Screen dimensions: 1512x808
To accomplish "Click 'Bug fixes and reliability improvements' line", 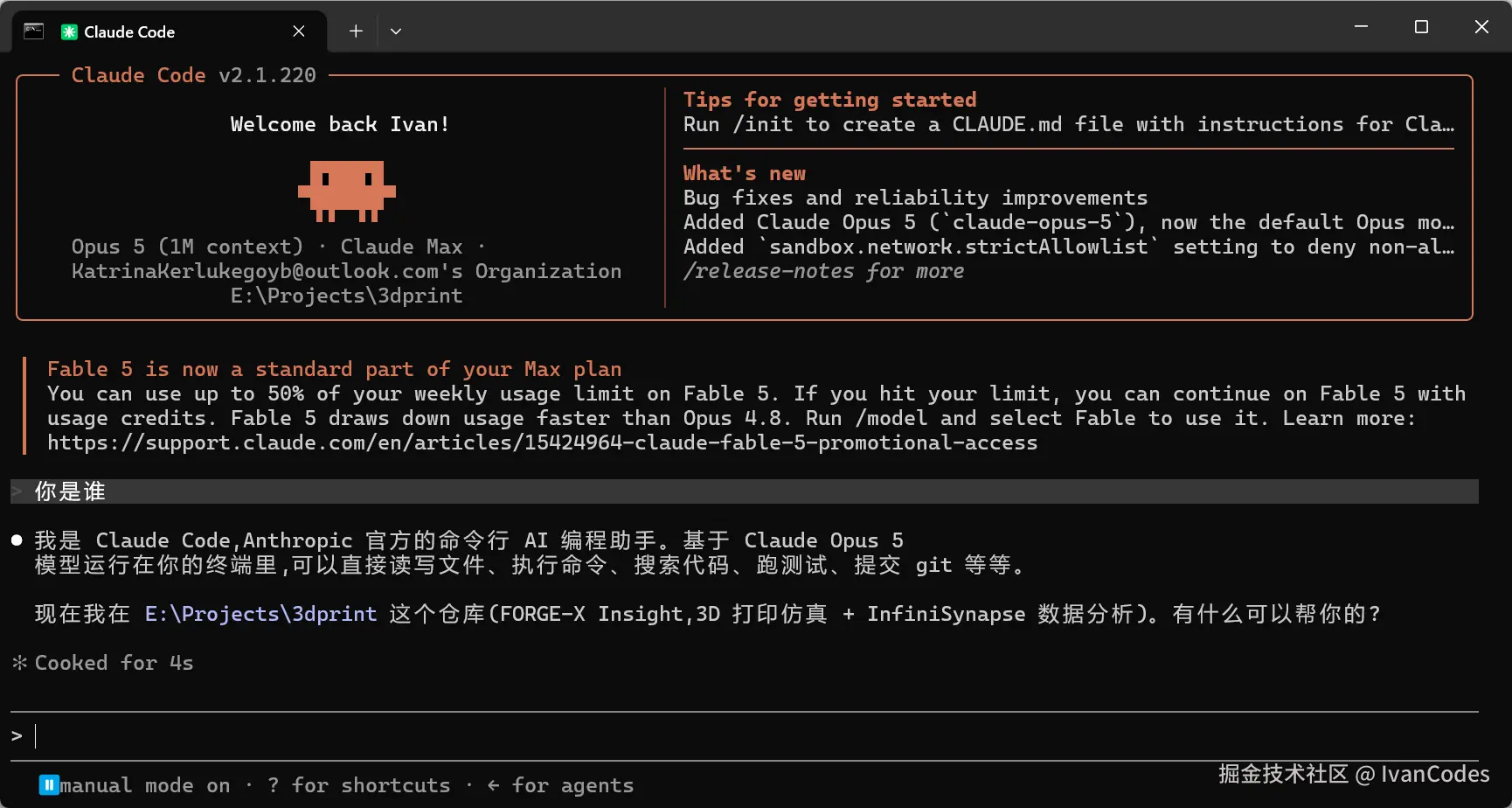I will (915, 198).
